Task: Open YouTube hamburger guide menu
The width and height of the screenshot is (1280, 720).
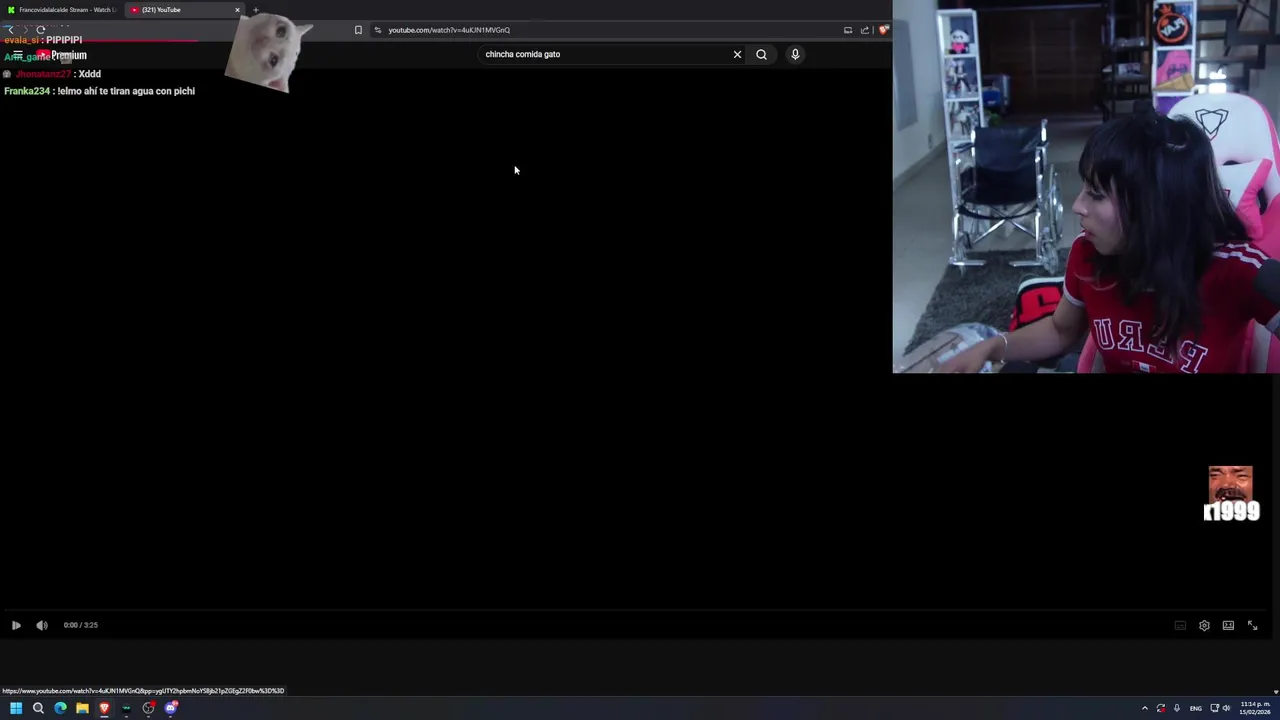Action: [17, 55]
